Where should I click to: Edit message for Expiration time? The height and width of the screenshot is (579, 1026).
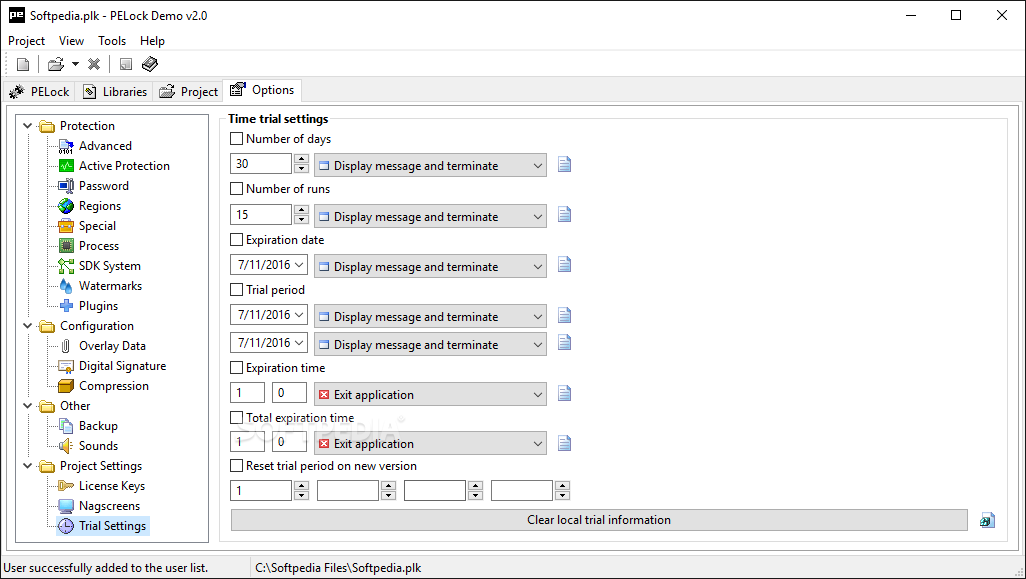[x=565, y=393]
